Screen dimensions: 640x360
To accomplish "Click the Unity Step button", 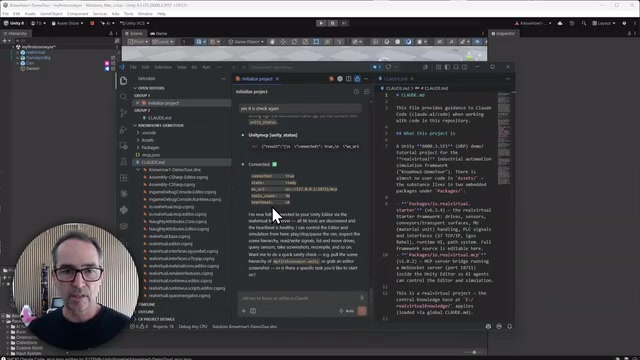I will tap(344, 23).
